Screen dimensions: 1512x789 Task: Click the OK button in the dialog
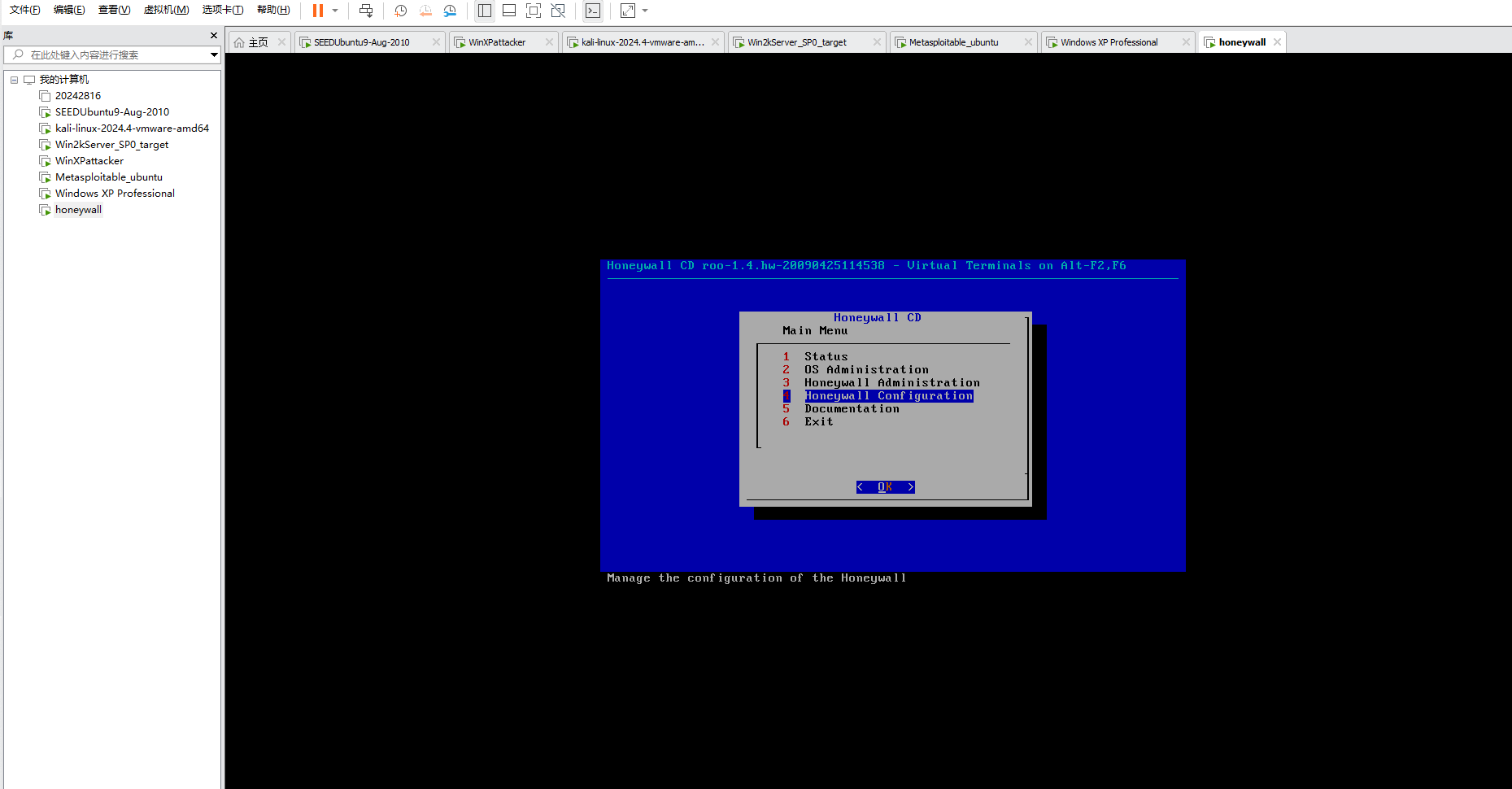pos(885,486)
